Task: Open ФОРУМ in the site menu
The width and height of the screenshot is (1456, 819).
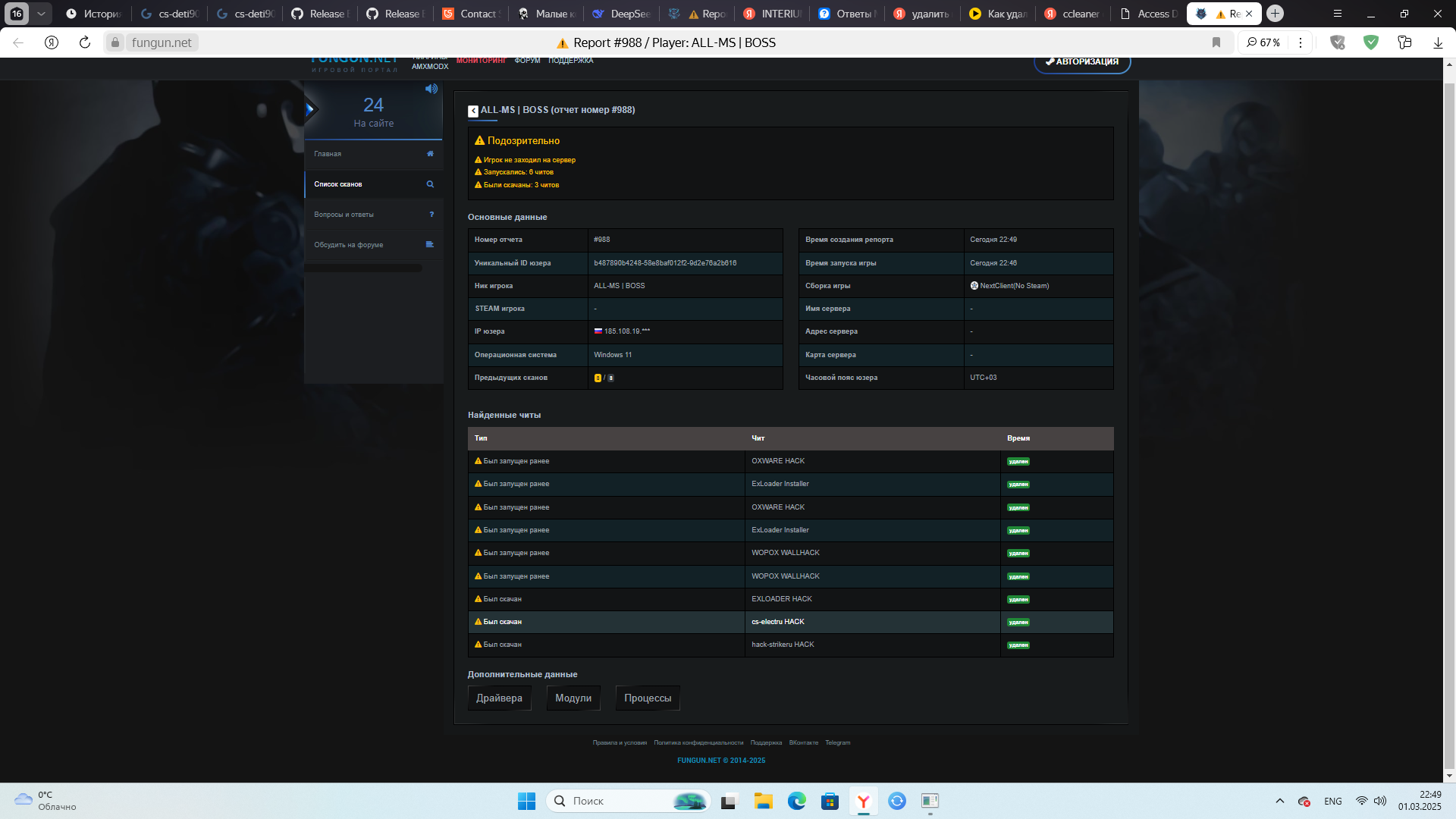Action: (x=527, y=61)
